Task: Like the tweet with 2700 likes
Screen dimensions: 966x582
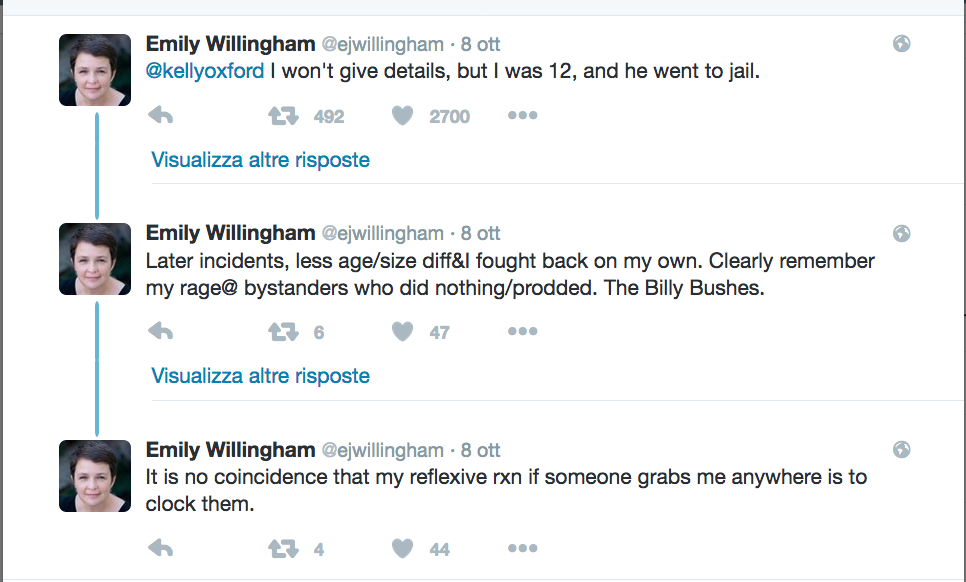Action: (x=402, y=116)
